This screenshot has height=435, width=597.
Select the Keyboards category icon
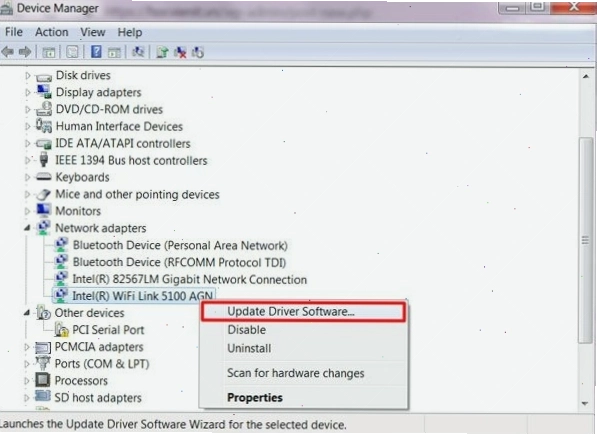click(44, 177)
